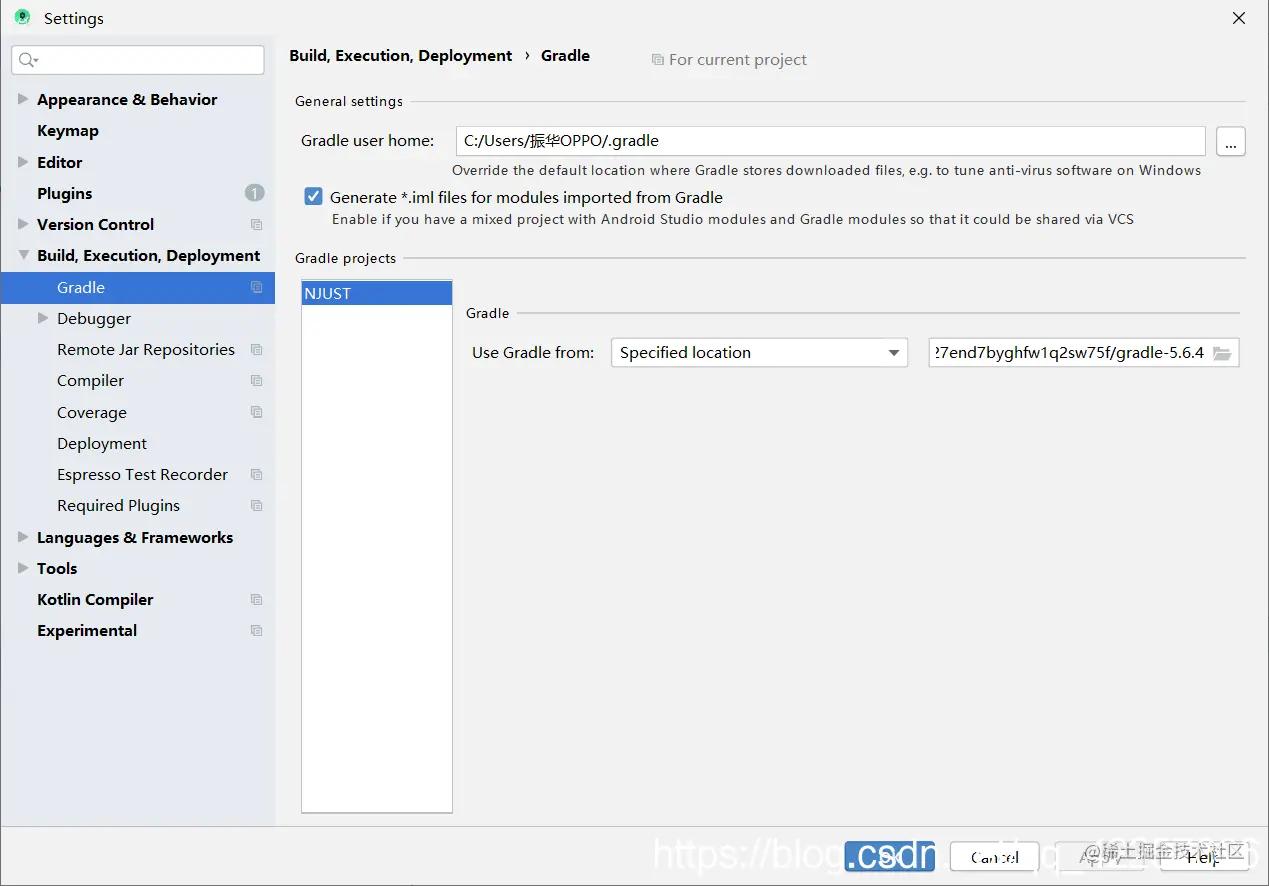This screenshot has width=1269, height=886.
Task: Click project-level icon beside Required Plugins
Action: (256, 506)
